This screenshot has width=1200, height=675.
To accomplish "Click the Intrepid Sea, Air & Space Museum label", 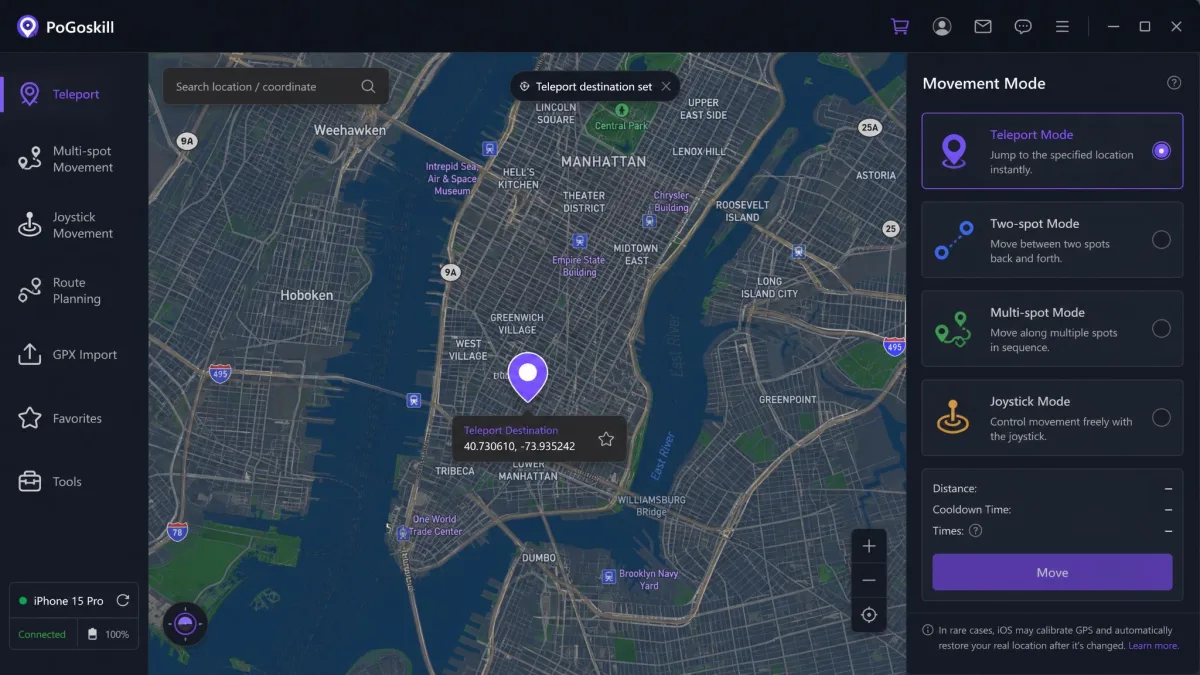I will coord(452,179).
